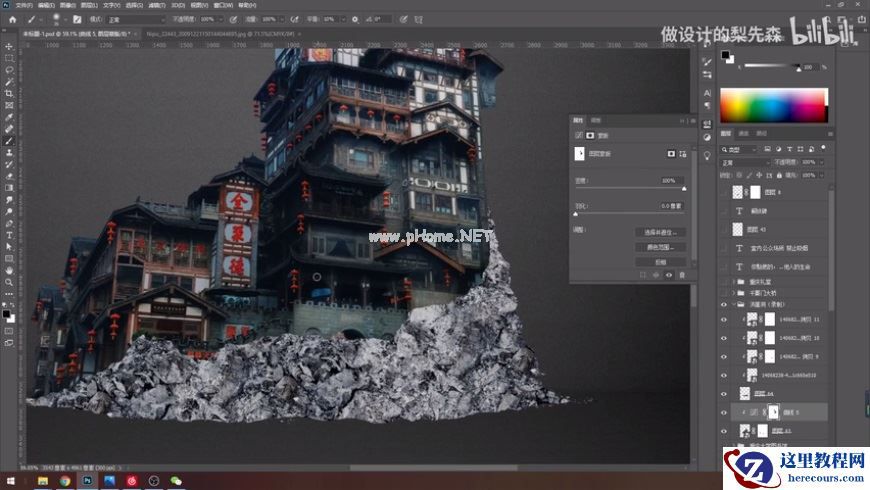Select the Brush tool in left toolbar
This screenshot has width=870, height=490.
tap(9, 141)
